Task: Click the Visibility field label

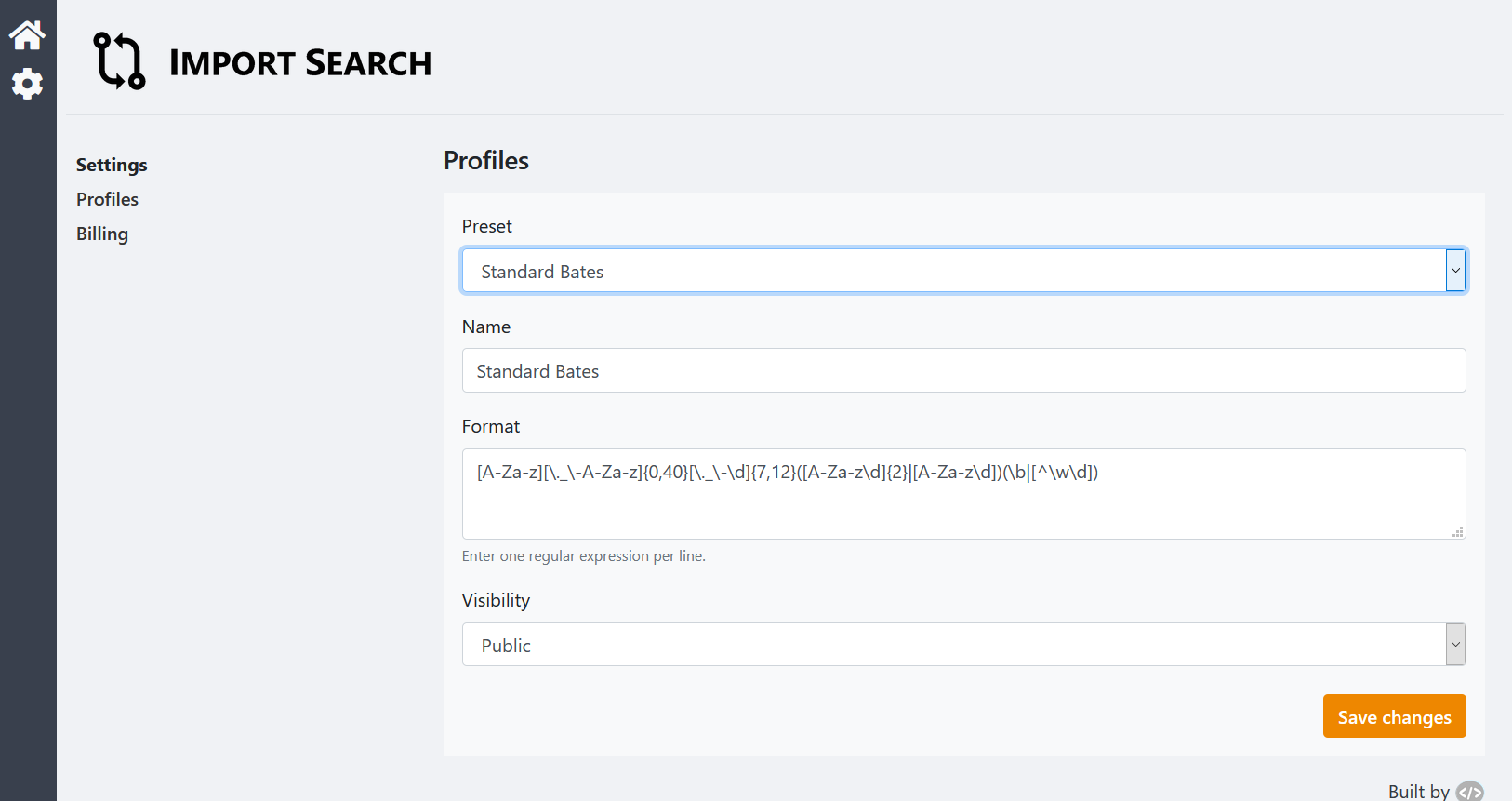Action: point(496,600)
